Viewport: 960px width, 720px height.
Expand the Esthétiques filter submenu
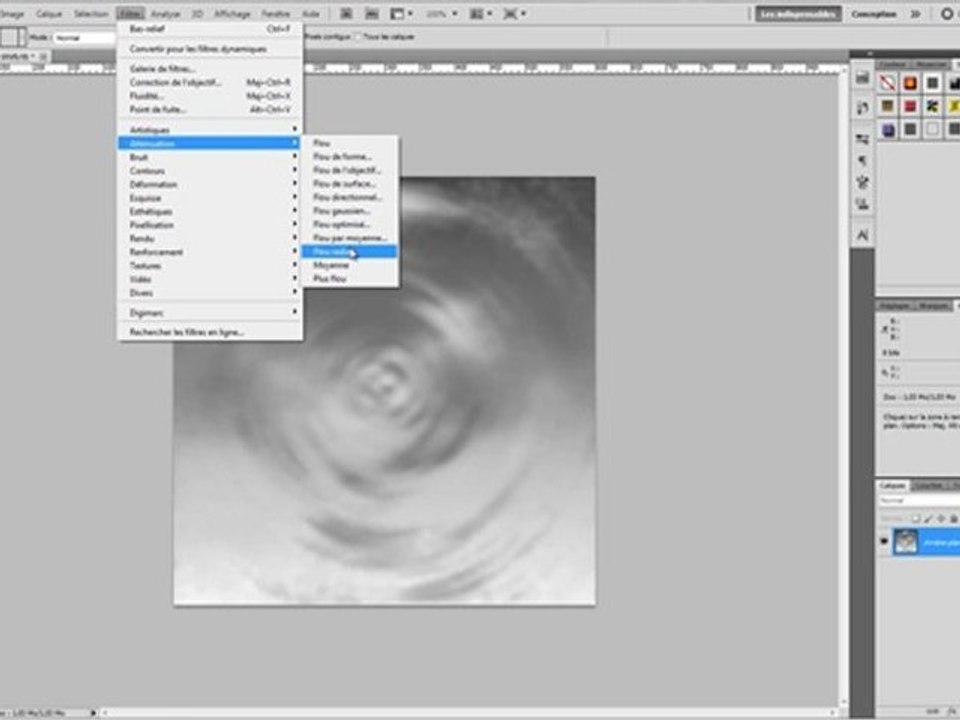pyautogui.click(x=209, y=211)
